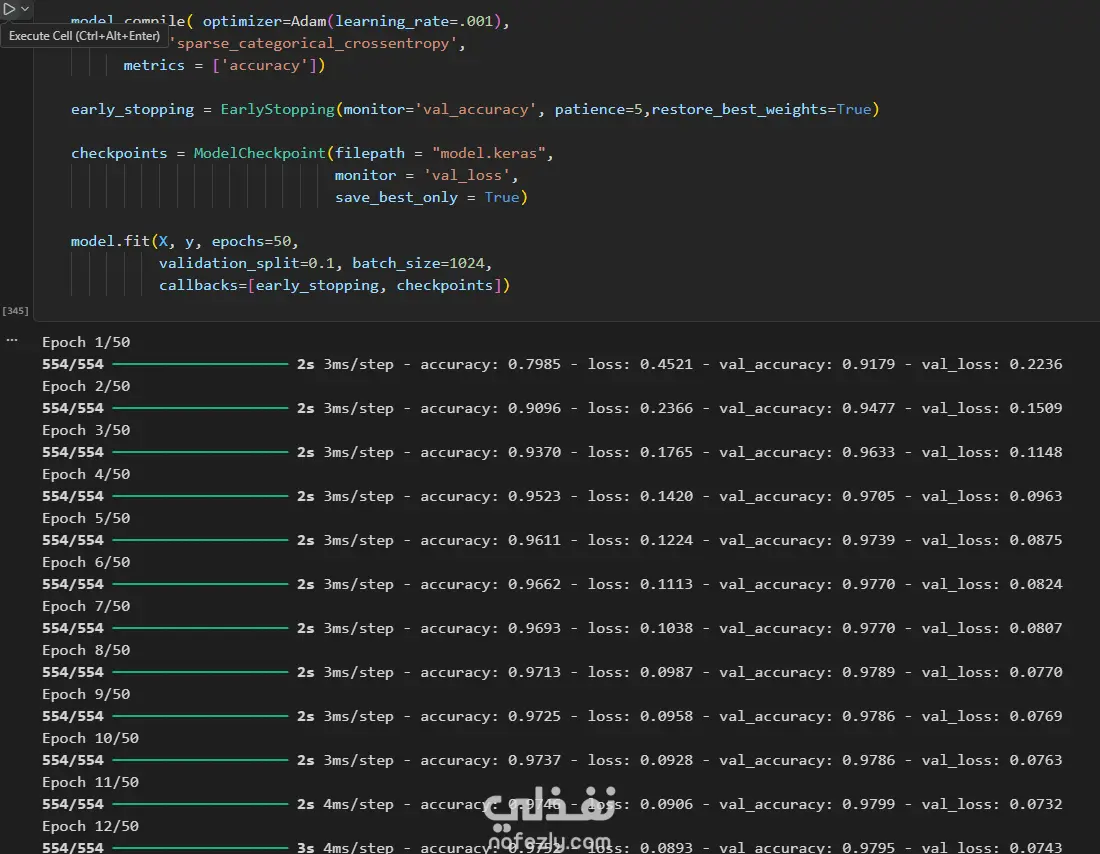Click the 'Epoch 8/50' output line
1100x854 pixels.
(86, 650)
